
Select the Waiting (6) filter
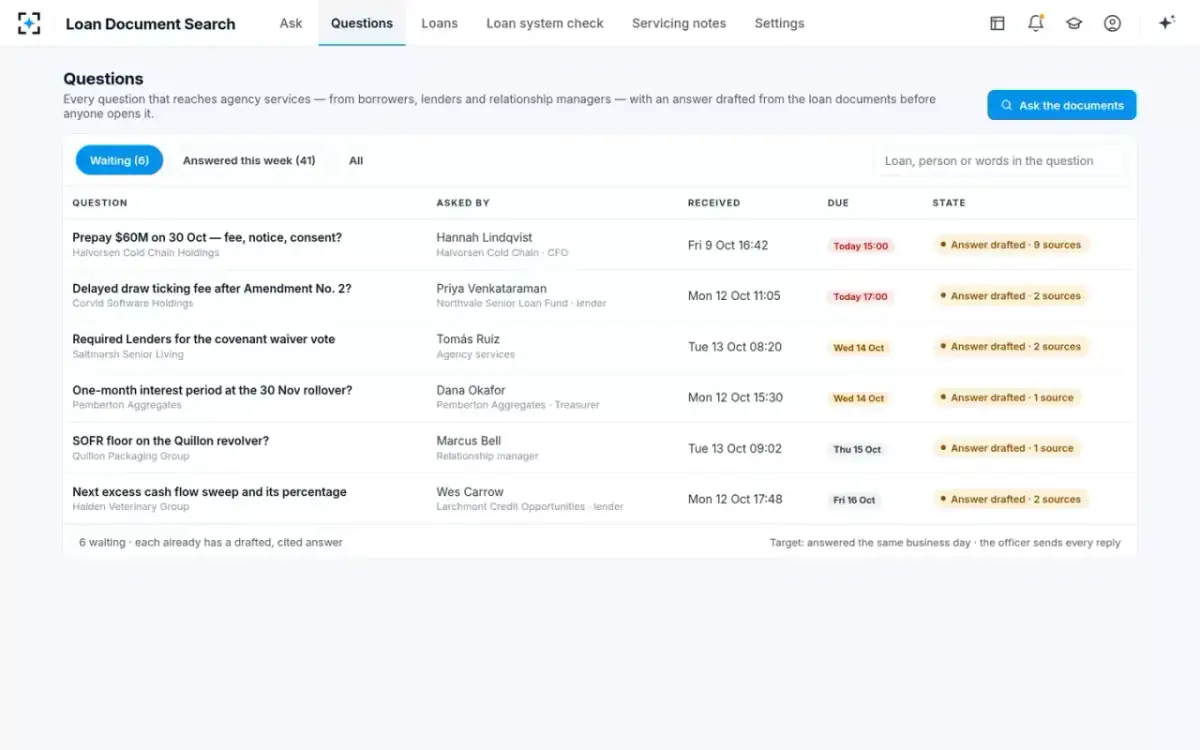click(x=119, y=160)
